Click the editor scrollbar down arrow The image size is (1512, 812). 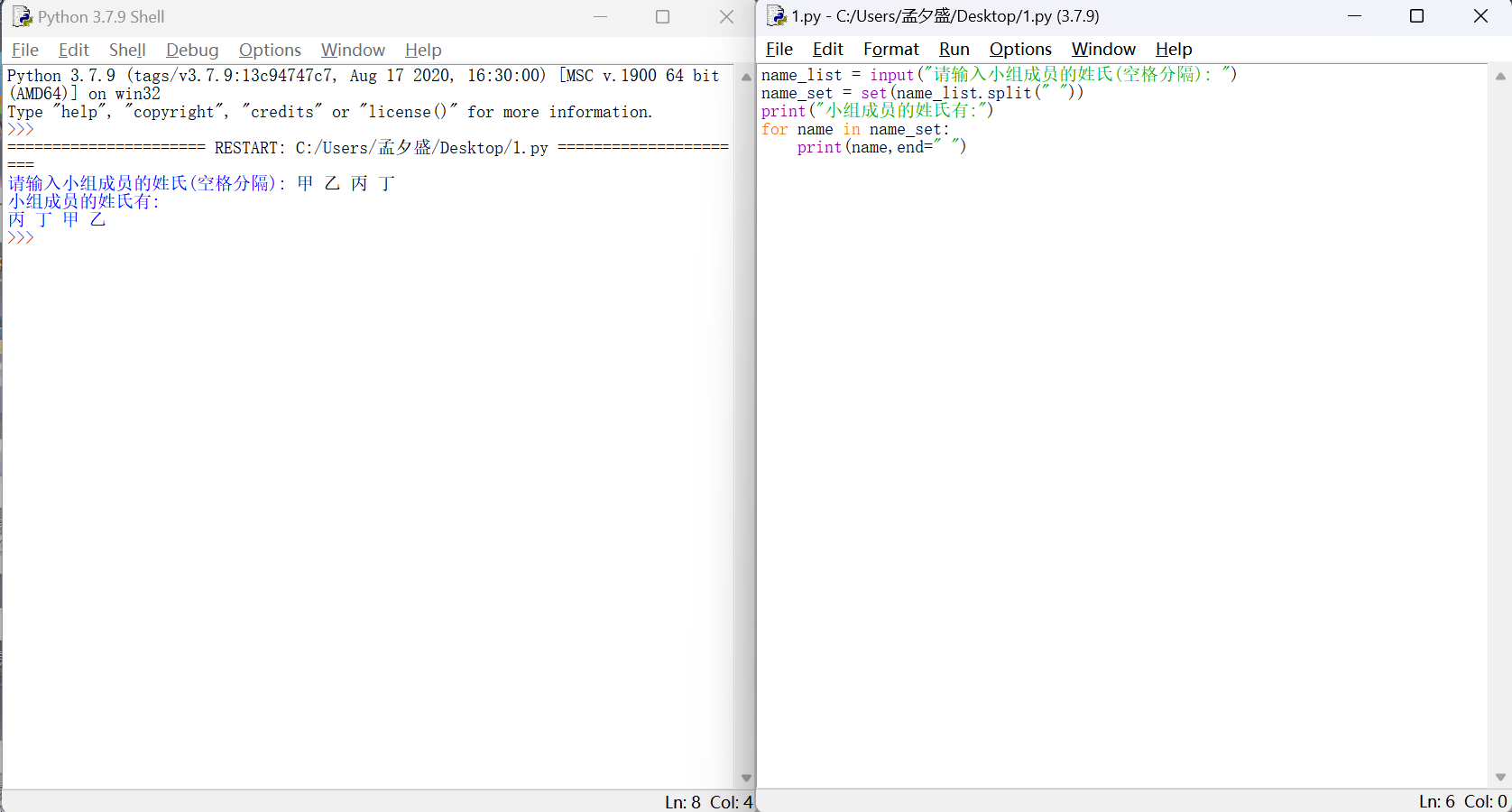pos(1500,777)
